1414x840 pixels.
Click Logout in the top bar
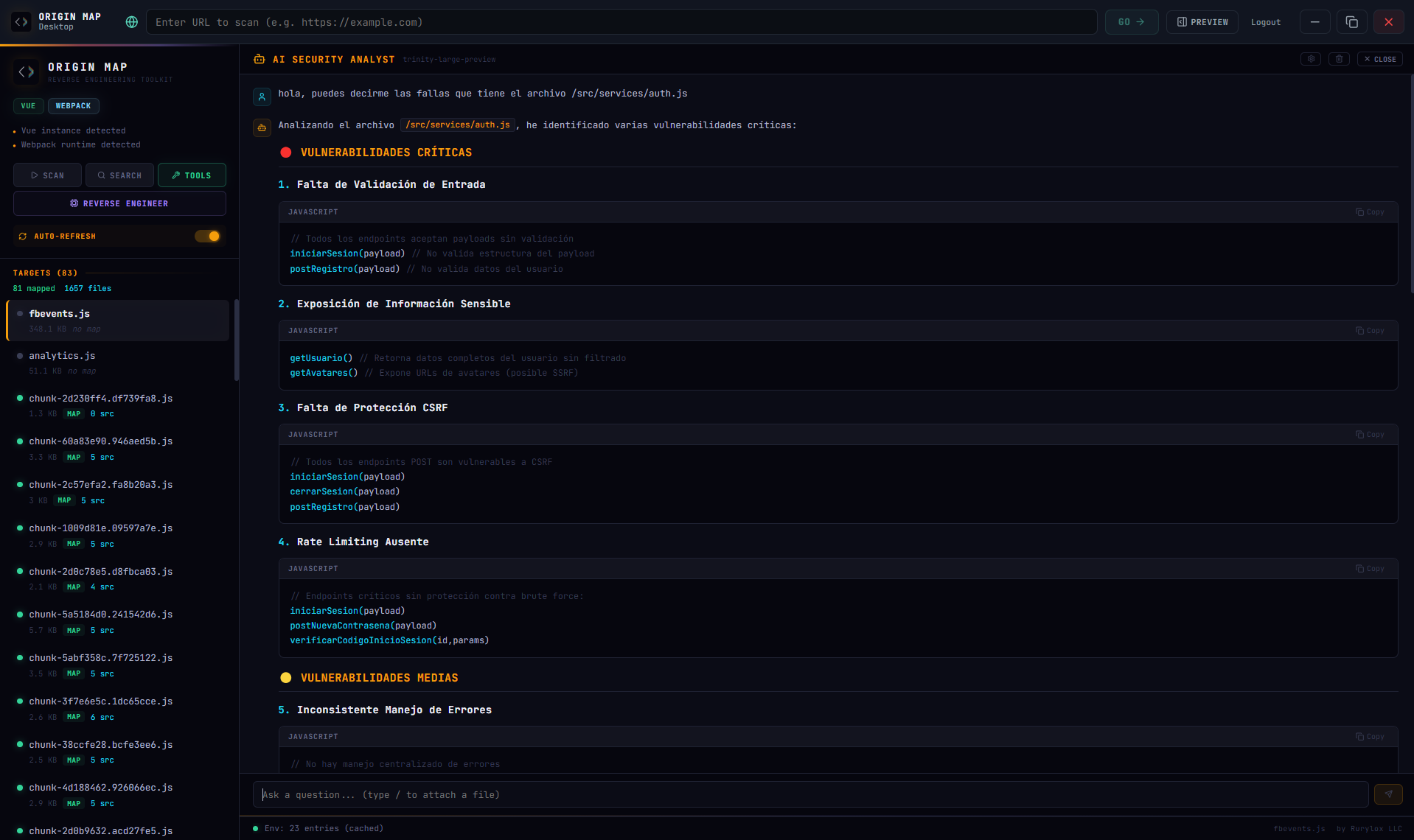coord(1265,22)
